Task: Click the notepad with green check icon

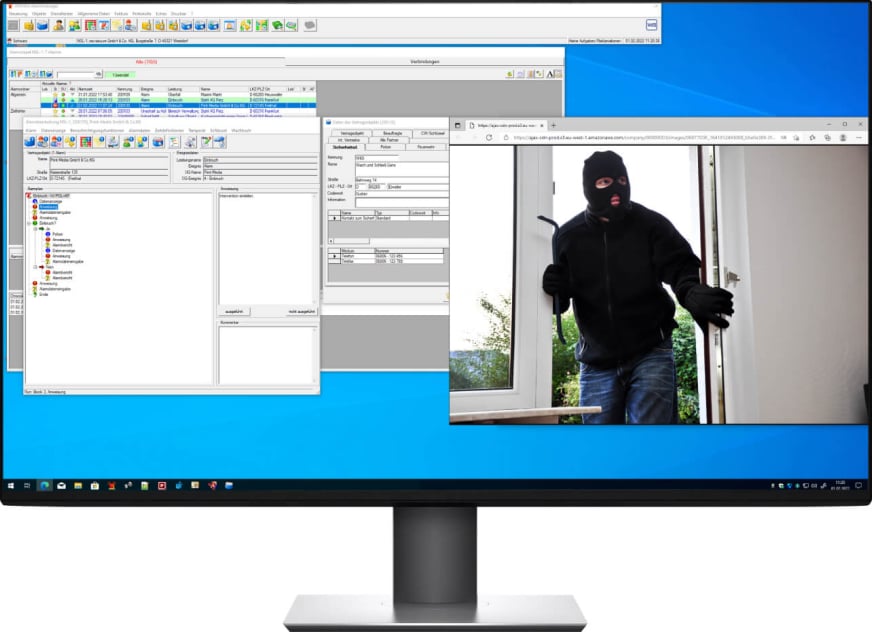Action: [x=206, y=142]
